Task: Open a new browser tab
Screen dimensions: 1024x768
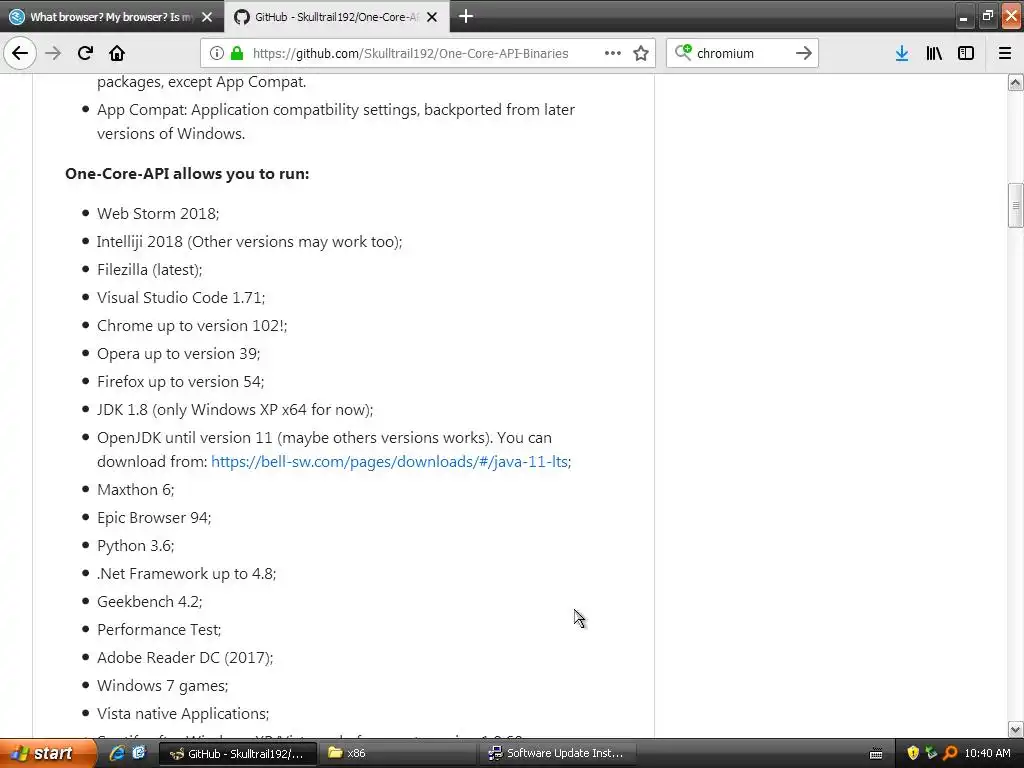Action: pyautogui.click(x=466, y=16)
